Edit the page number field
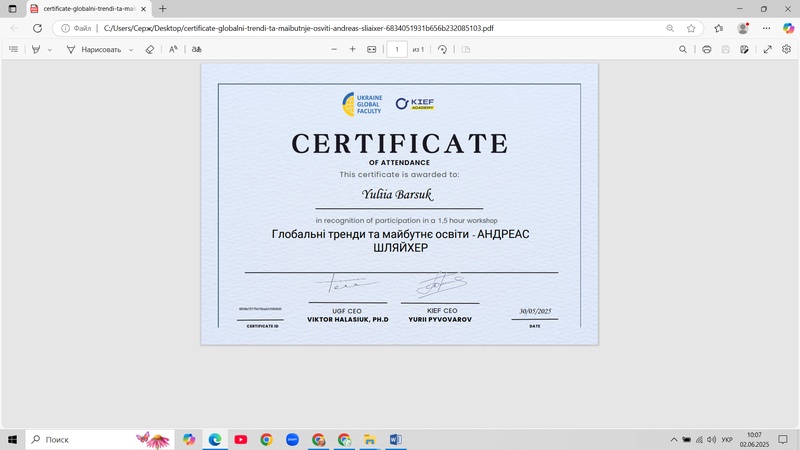800x450 pixels. point(397,49)
